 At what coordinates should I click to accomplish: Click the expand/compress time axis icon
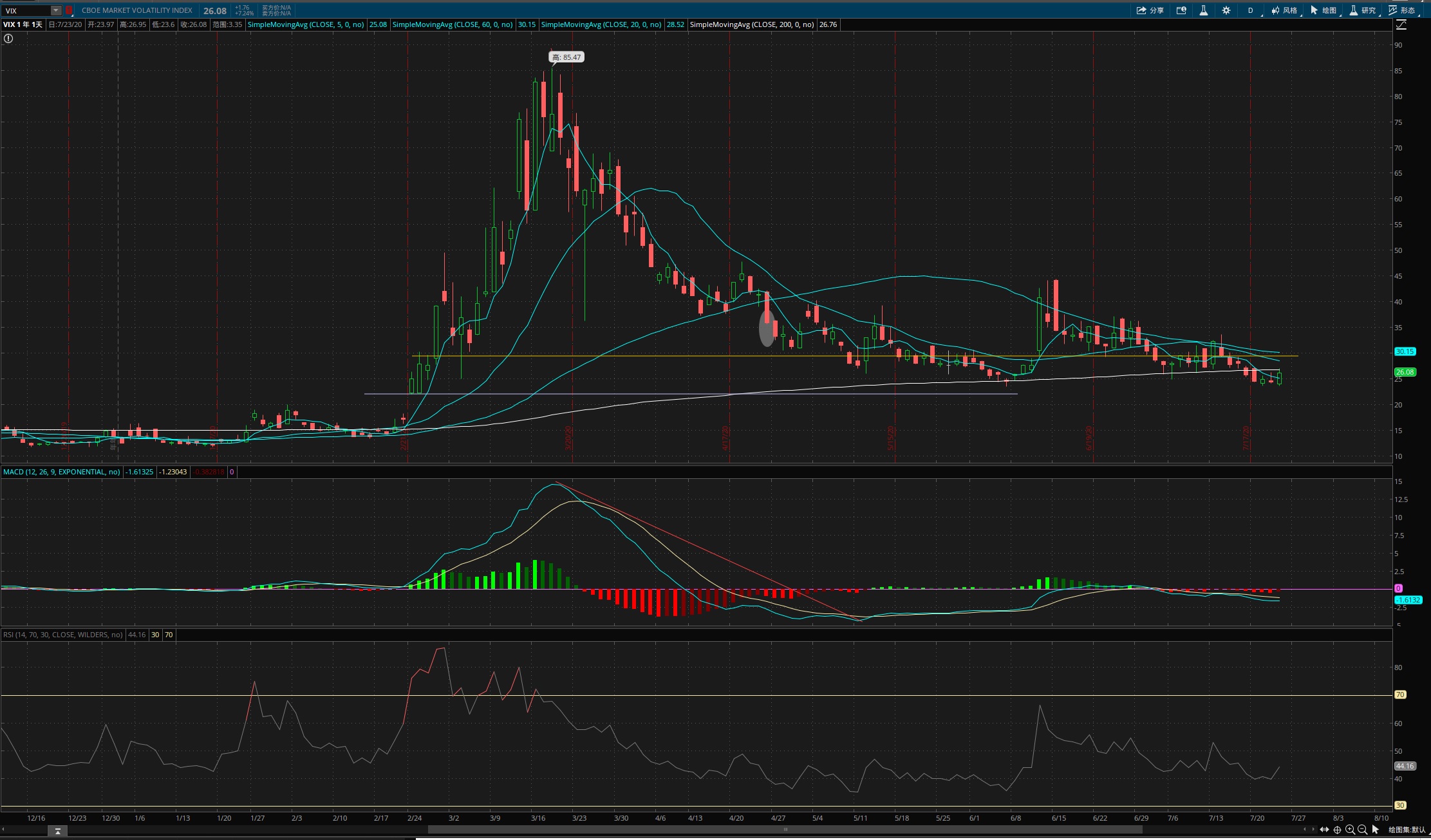(1324, 830)
